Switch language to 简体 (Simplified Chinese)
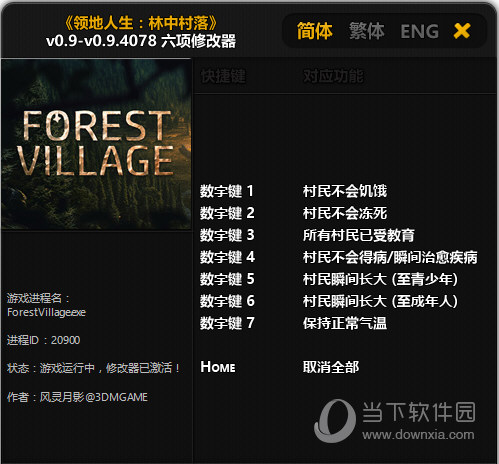 pyautogui.click(x=314, y=31)
